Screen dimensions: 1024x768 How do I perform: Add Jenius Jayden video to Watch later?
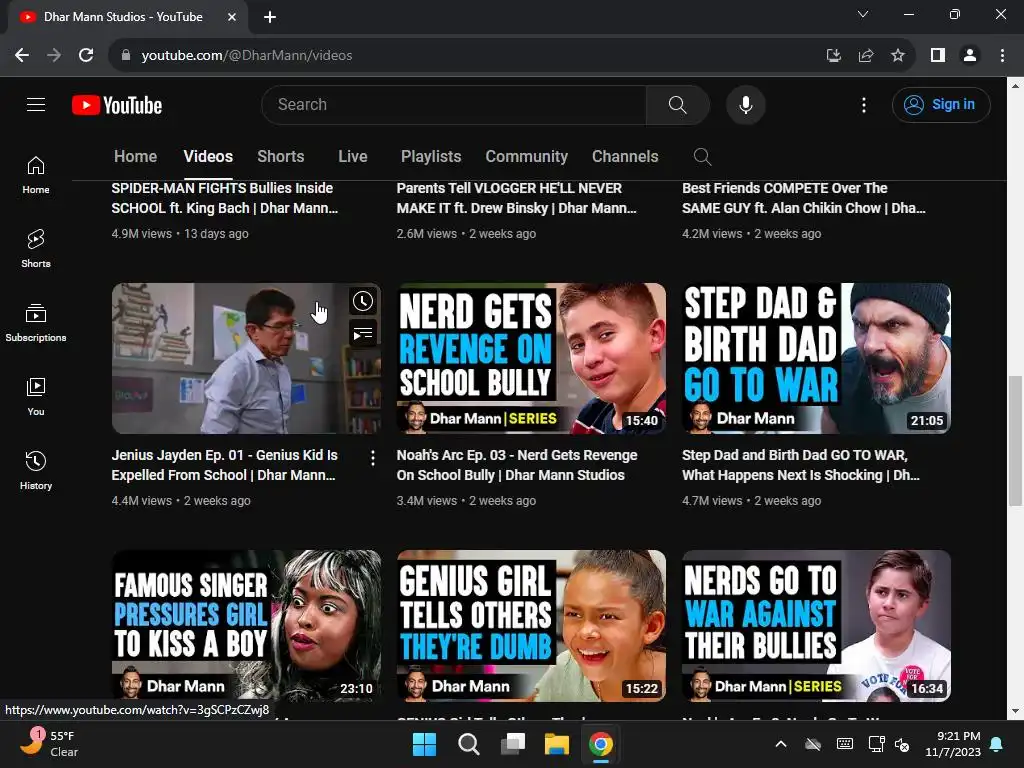point(362,301)
